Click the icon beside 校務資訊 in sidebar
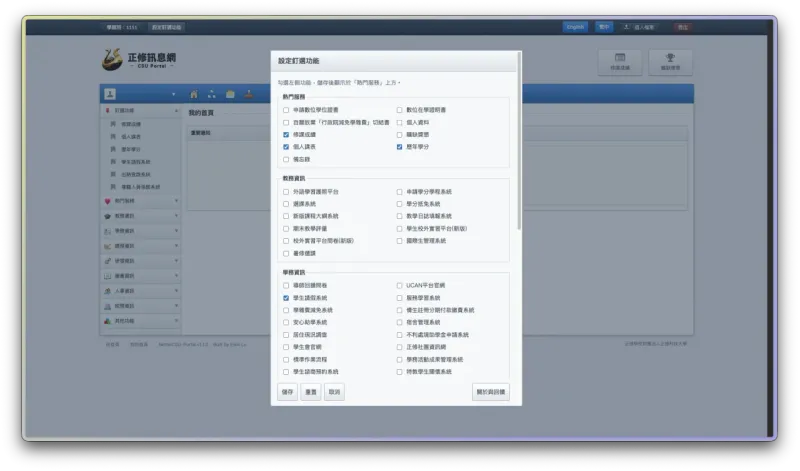800x471 pixels. pos(107,306)
